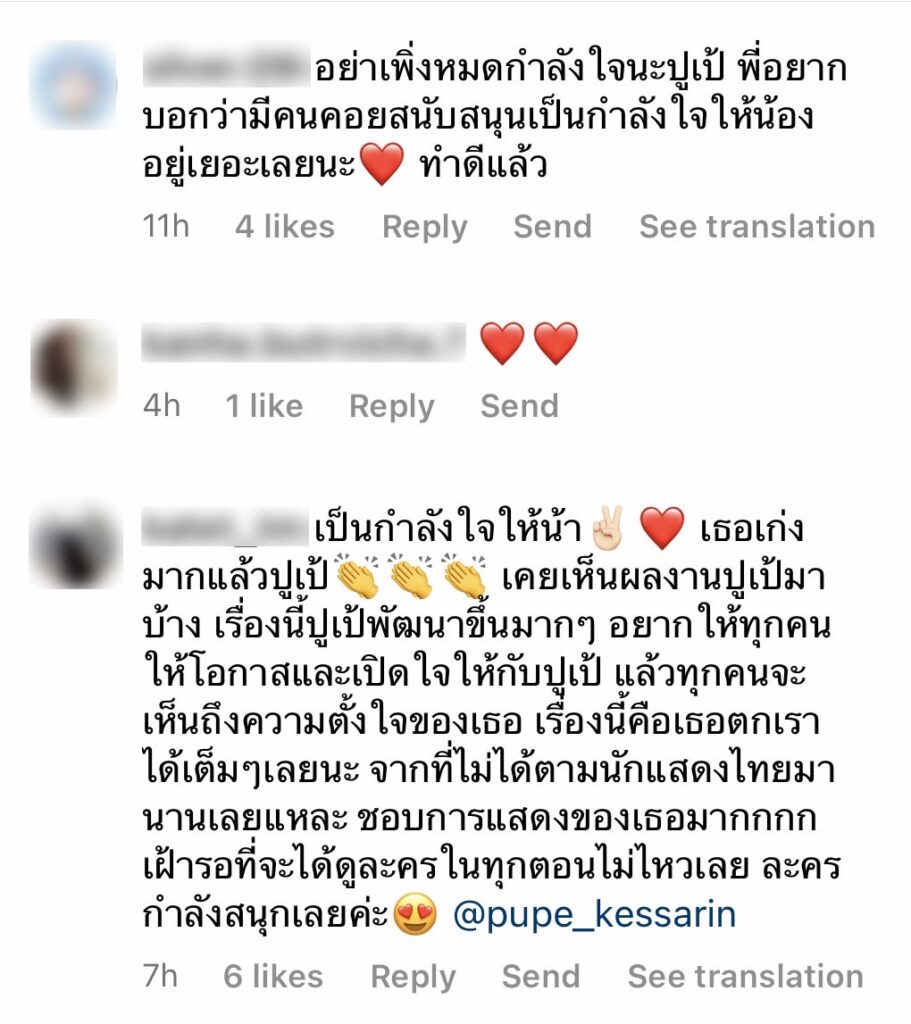Click Send on the 7h comment
This screenshot has width=911, height=1024.
[541, 976]
